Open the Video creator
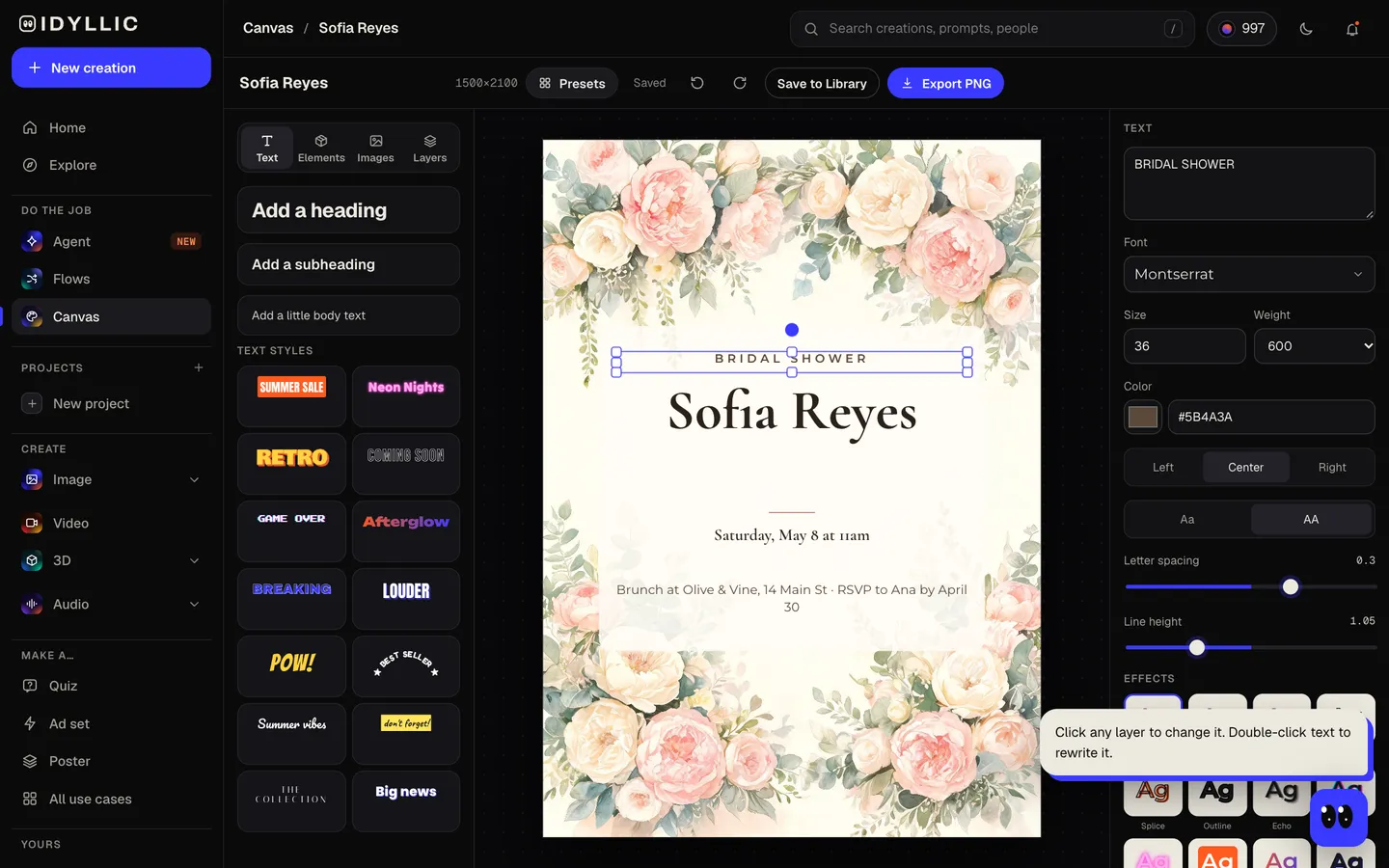1389x868 pixels. point(111,523)
